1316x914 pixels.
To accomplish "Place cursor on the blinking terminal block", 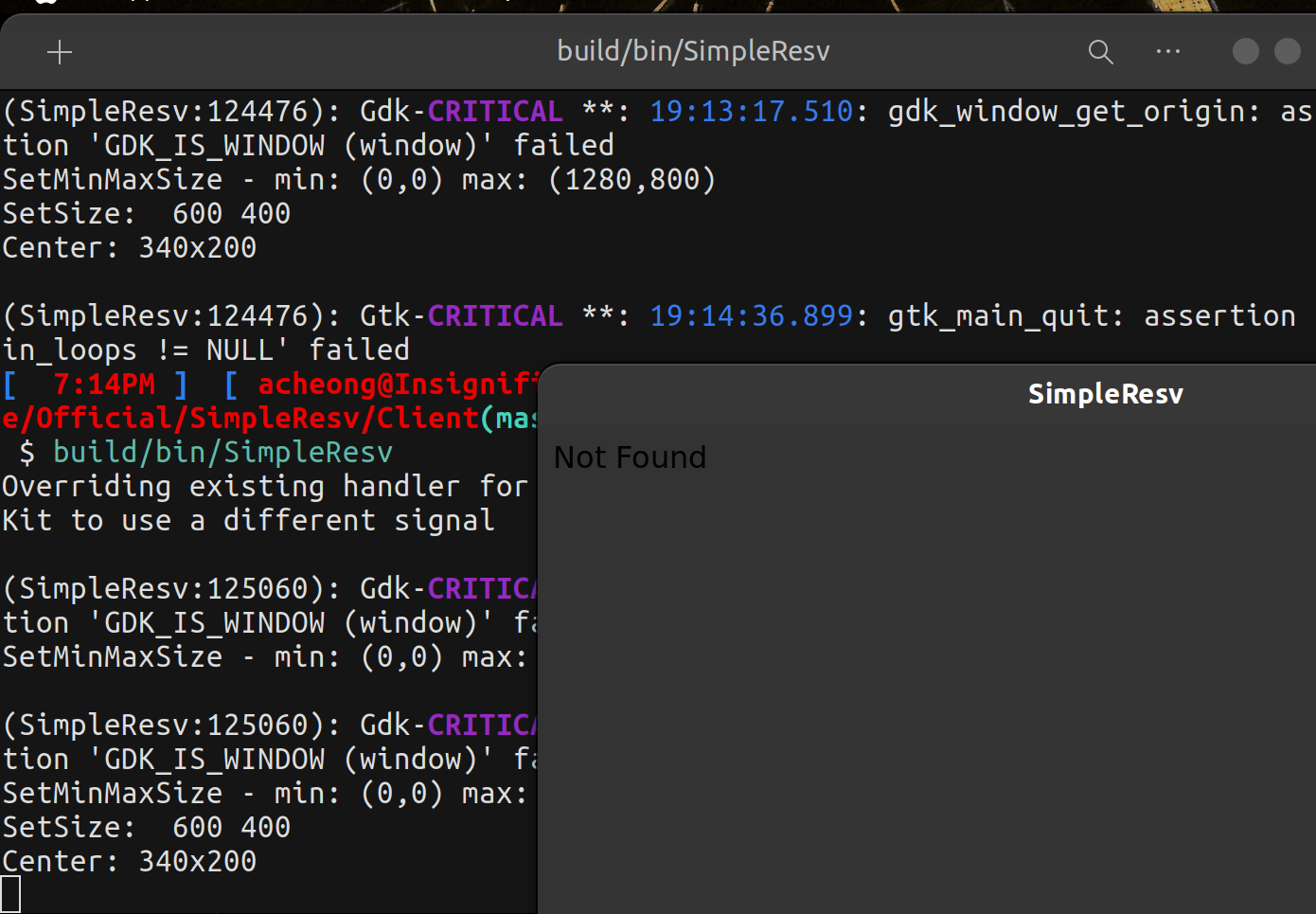I will tap(10, 893).
